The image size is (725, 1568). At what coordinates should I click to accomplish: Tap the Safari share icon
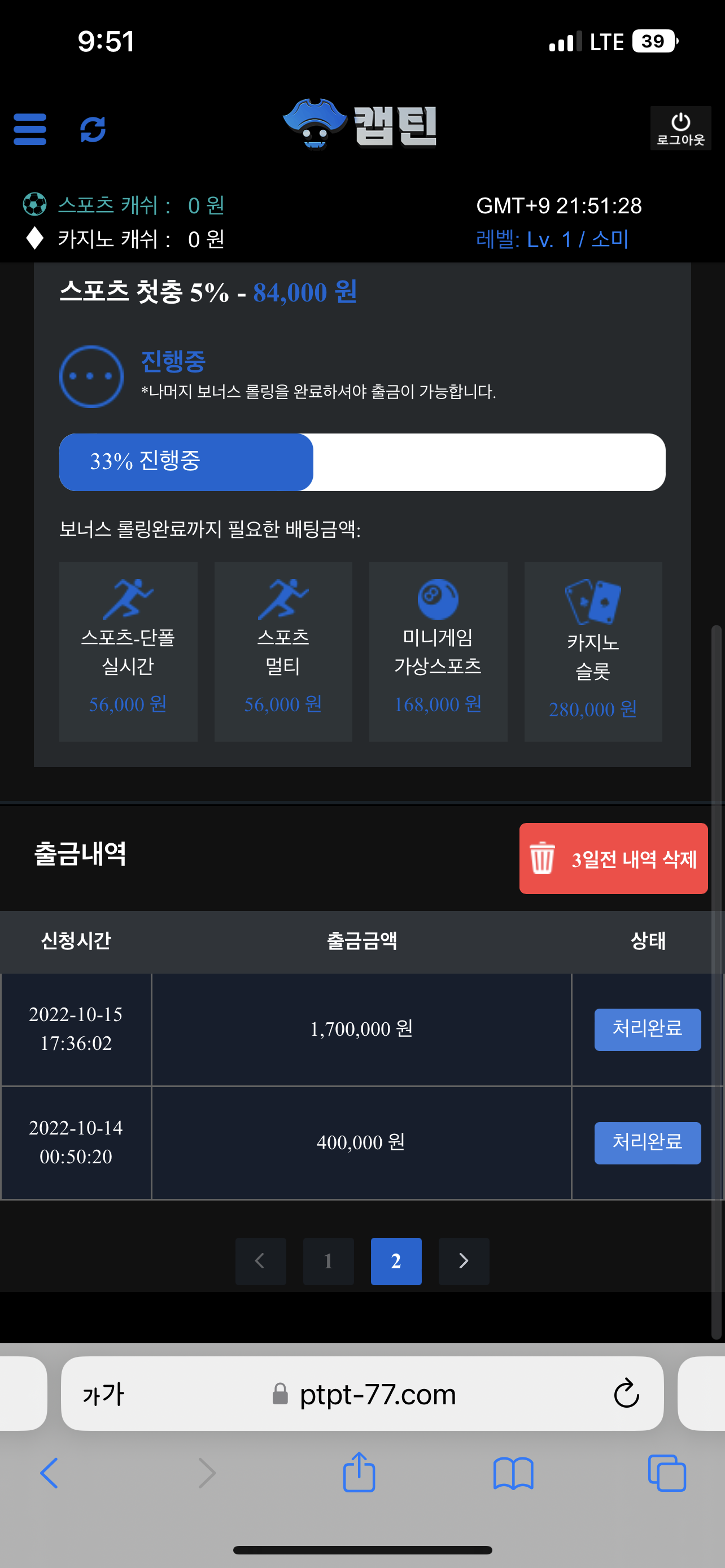[x=359, y=1473]
